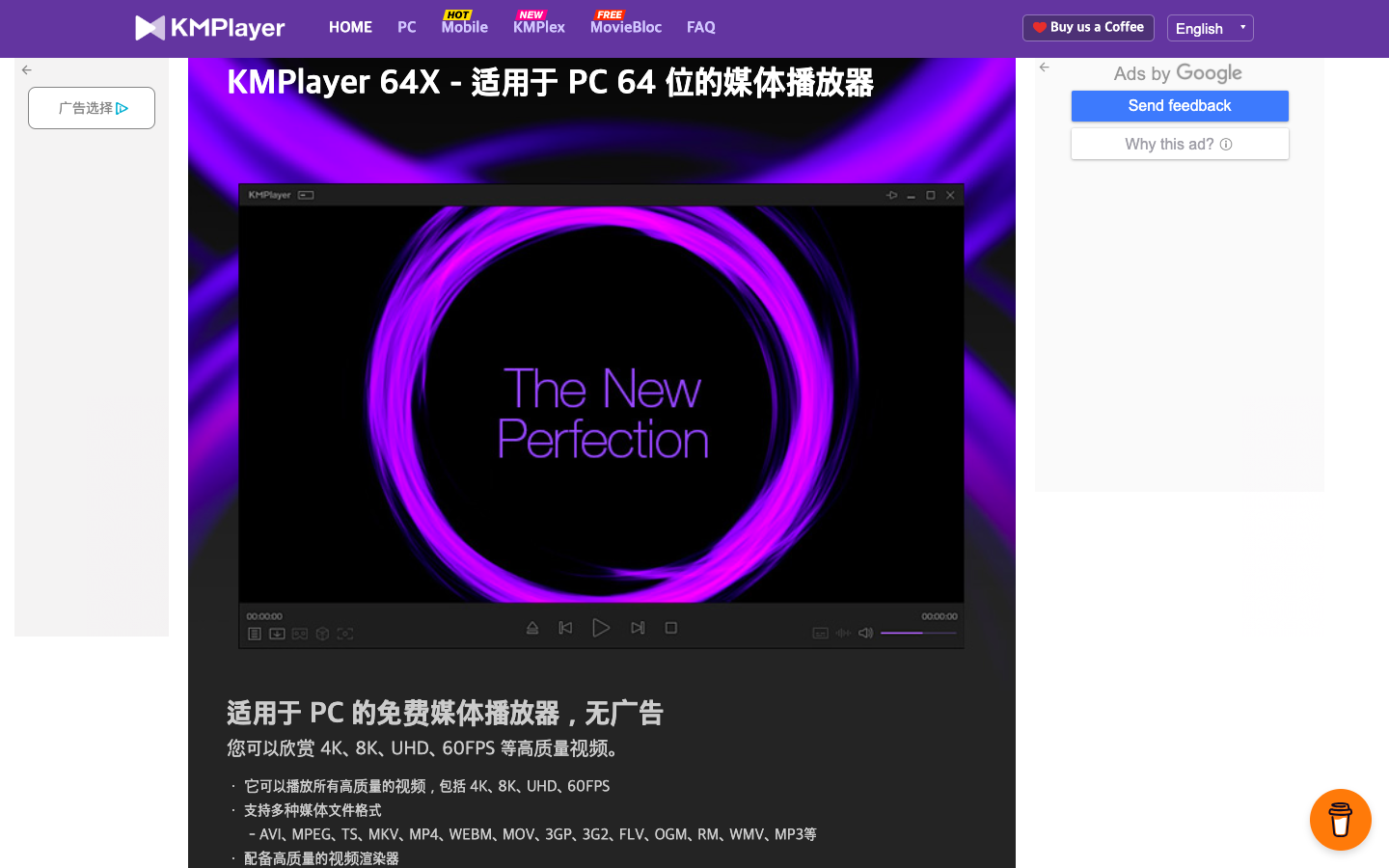
Task: Click the right ad back arrow
Action: pos(1045,68)
